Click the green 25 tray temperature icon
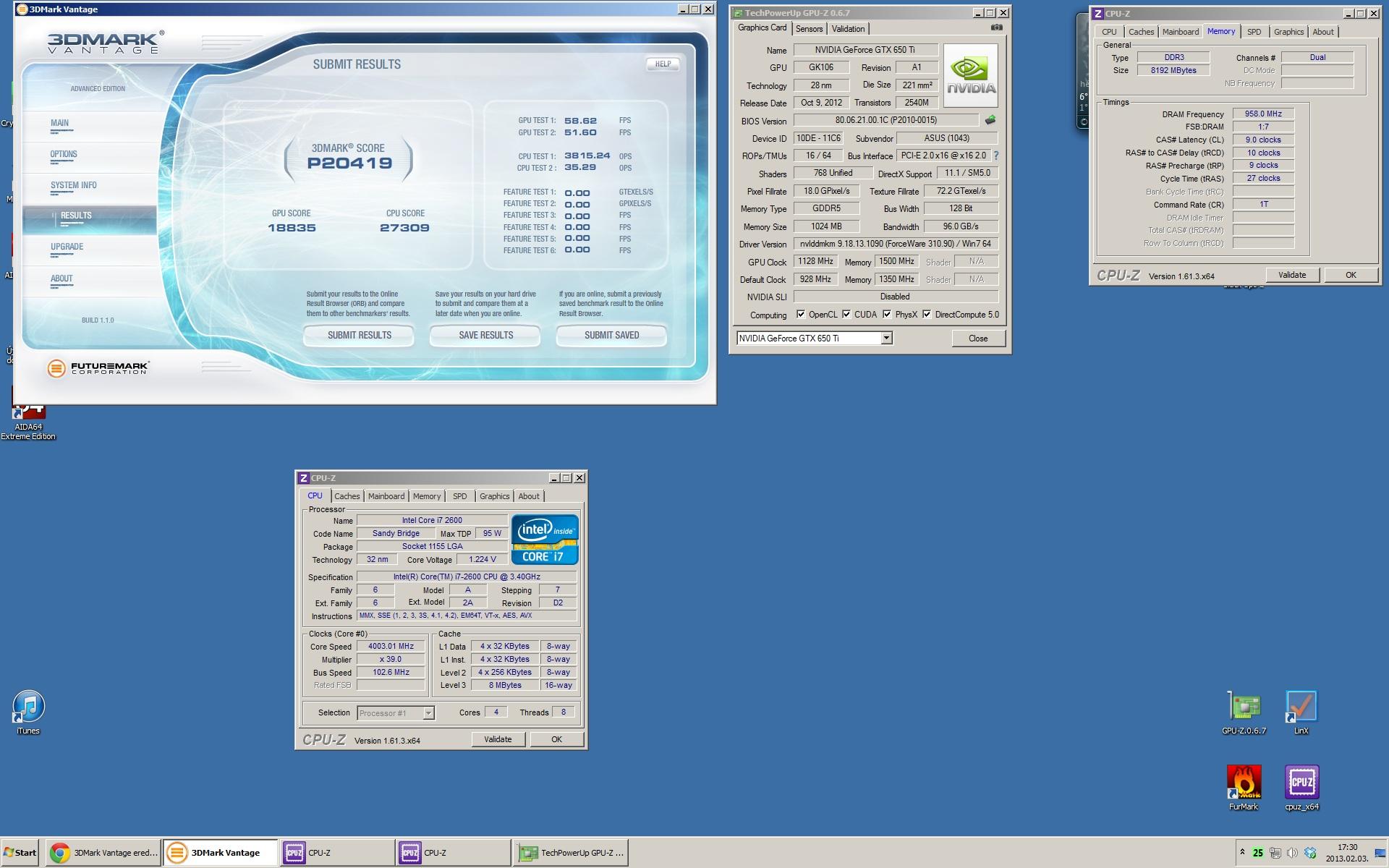The width and height of the screenshot is (1389, 868). (1258, 853)
